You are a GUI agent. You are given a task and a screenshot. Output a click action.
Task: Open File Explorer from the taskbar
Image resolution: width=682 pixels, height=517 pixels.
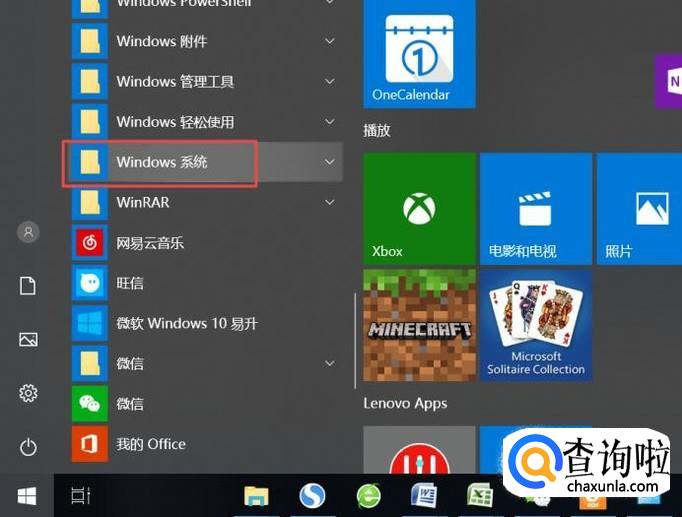click(256, 496)
